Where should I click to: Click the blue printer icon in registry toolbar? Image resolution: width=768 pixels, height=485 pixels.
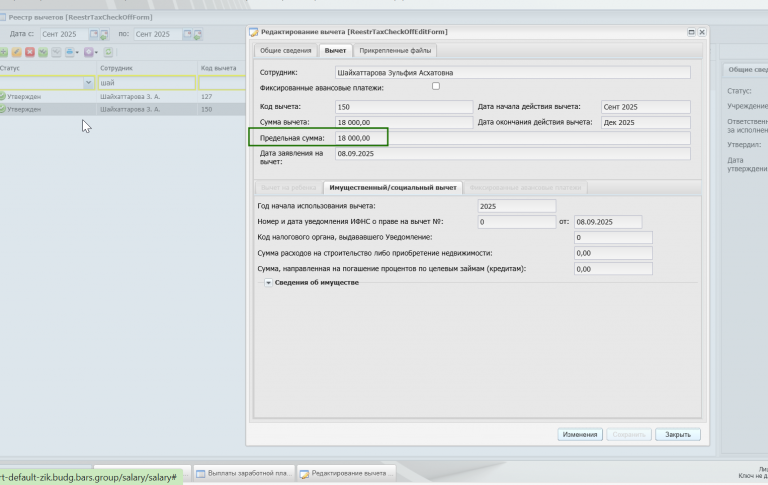[x=70, y=52]
